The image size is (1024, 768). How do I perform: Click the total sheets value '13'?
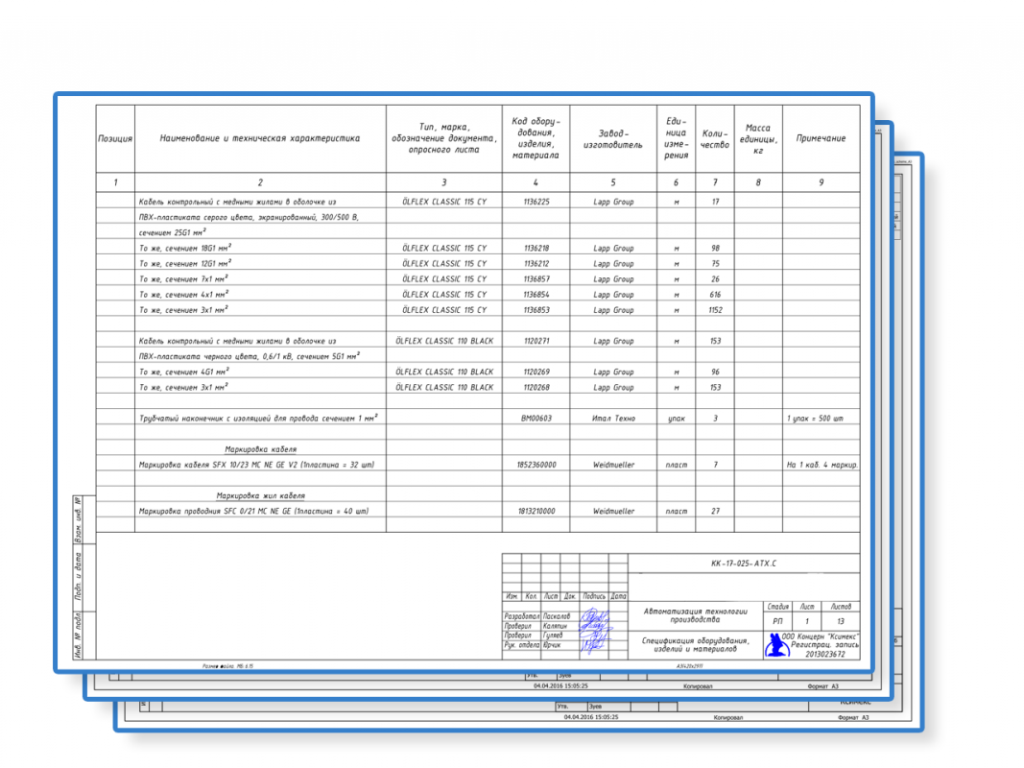840,621
